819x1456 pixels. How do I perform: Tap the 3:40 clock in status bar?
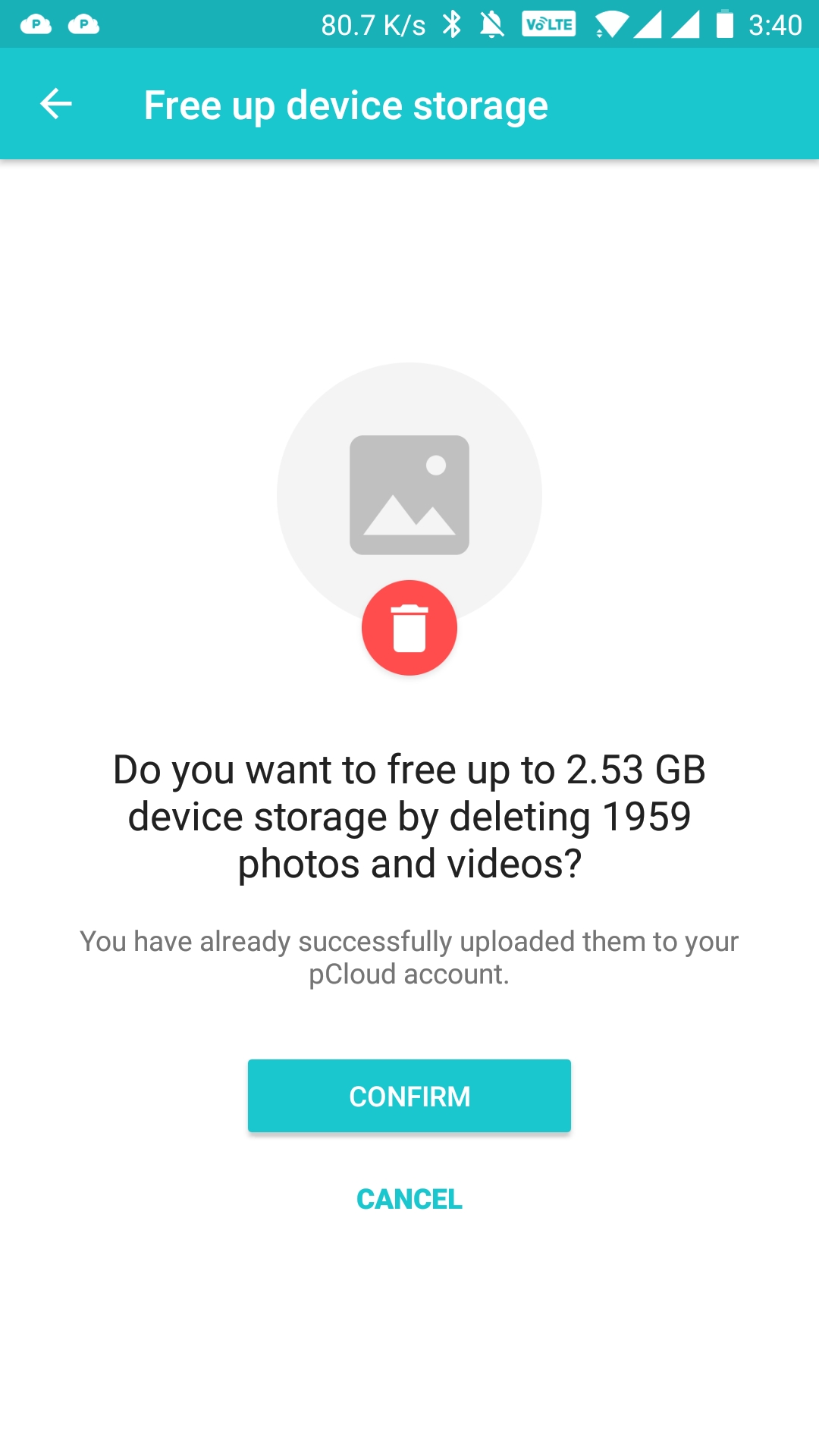[x=775, y=25]
